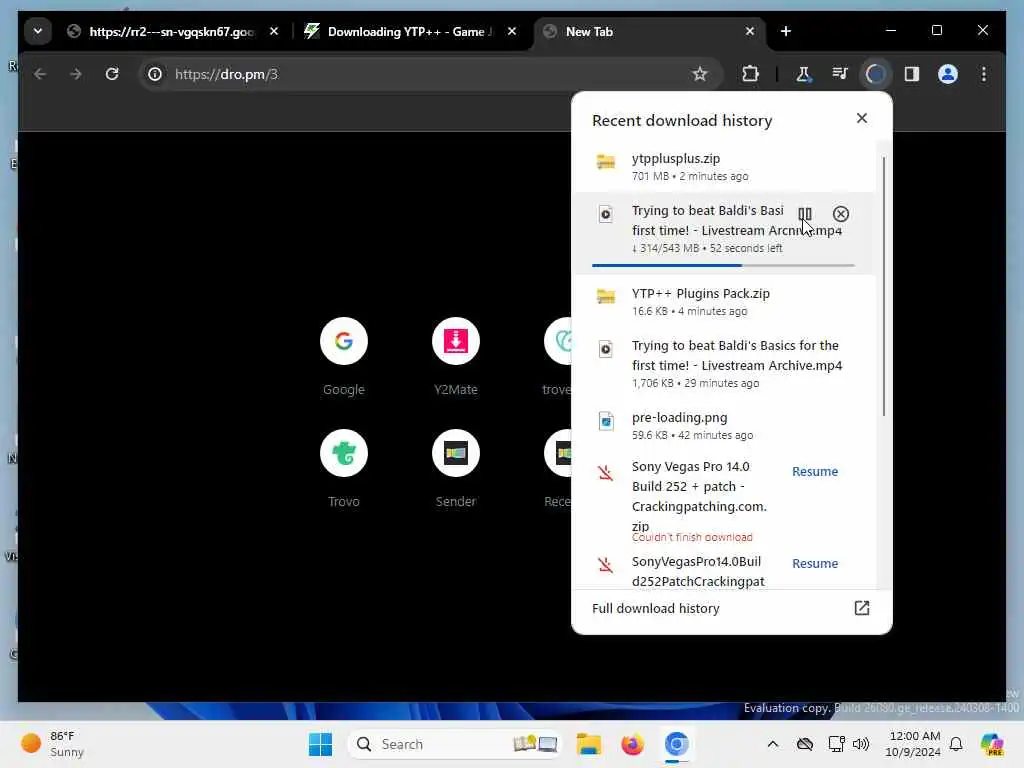The height and width of the screenshot is (768, 1024).
Task: Resume the SonyVegasPro14.0Build252 download
Action: 814,564
